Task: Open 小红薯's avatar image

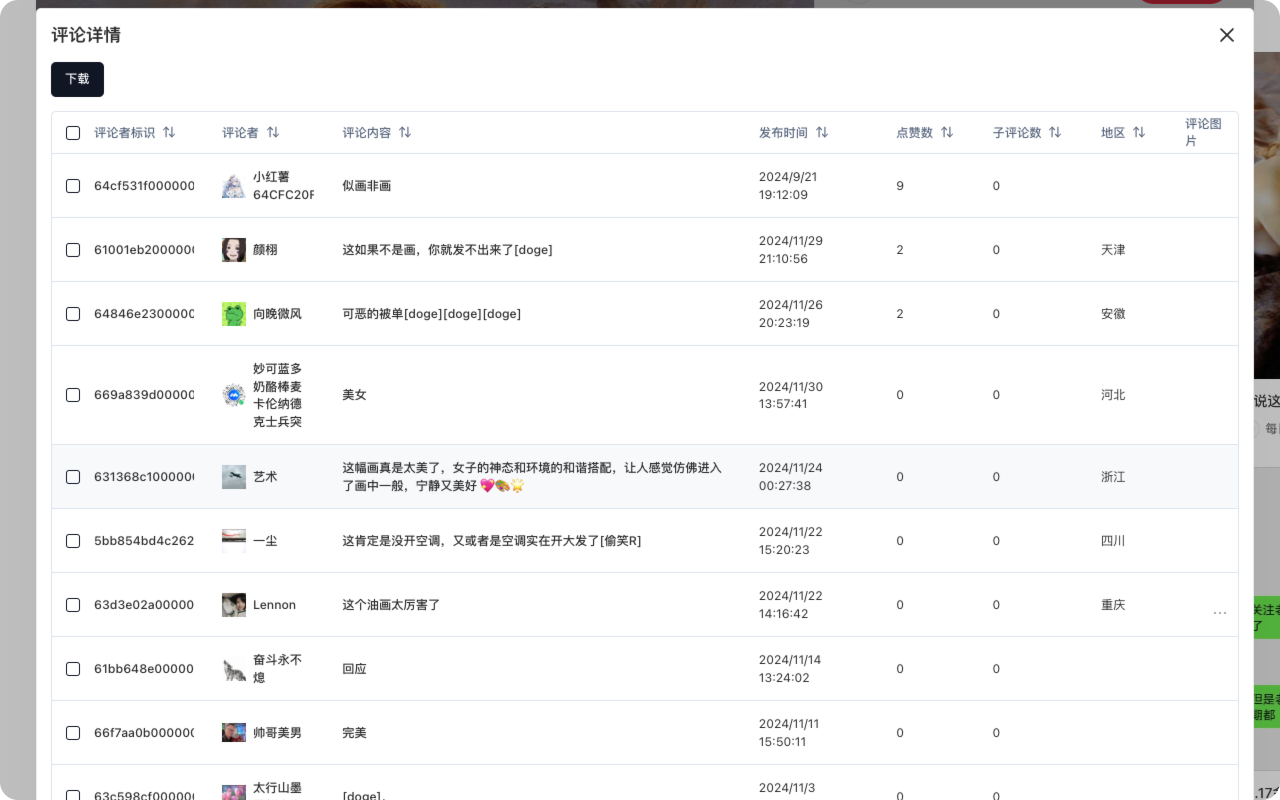Action: point(233,186)
